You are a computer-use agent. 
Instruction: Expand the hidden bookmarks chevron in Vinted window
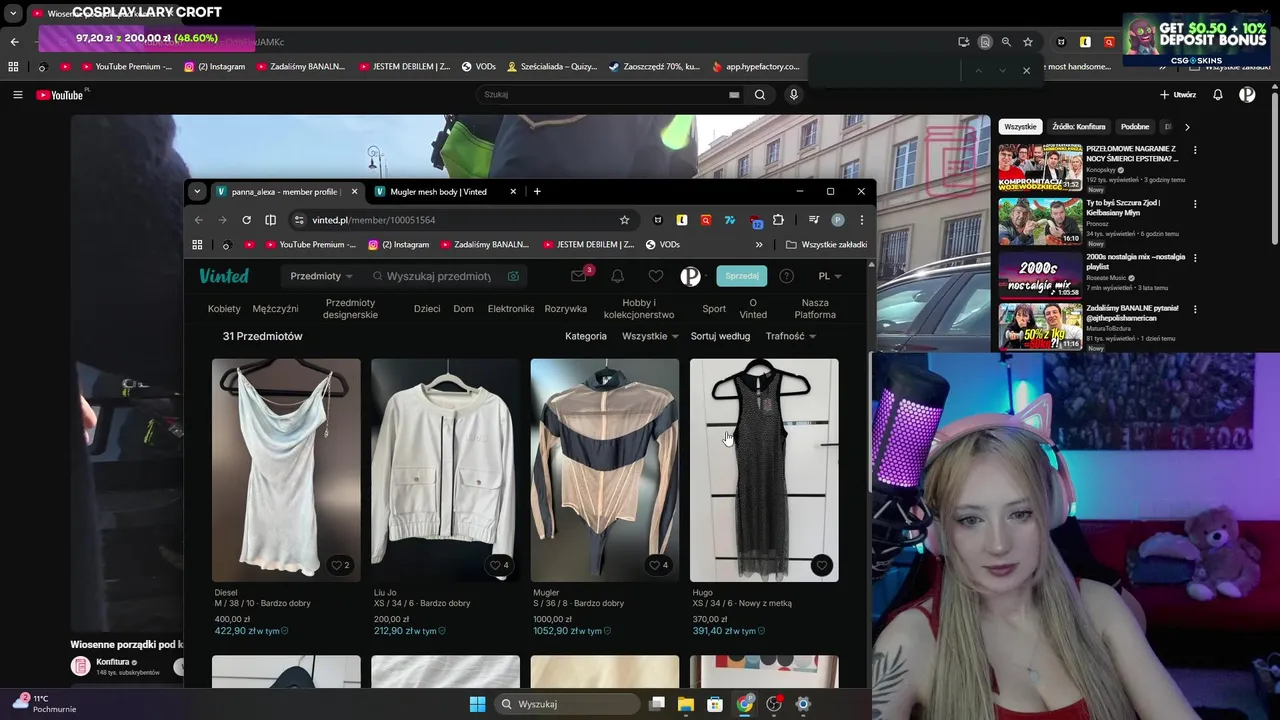tap(759, 245)
